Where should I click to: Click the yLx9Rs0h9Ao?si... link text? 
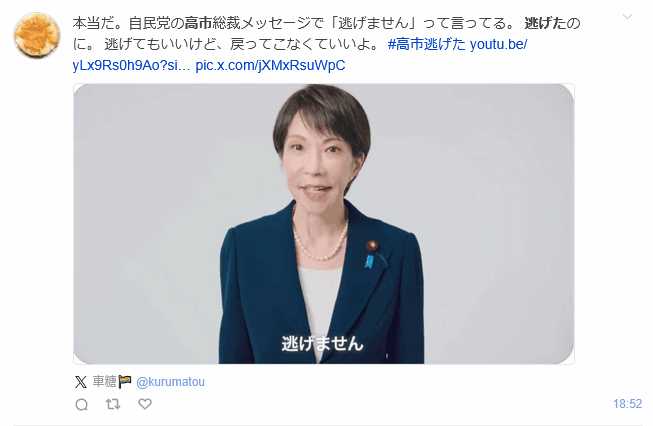(132, 65)
